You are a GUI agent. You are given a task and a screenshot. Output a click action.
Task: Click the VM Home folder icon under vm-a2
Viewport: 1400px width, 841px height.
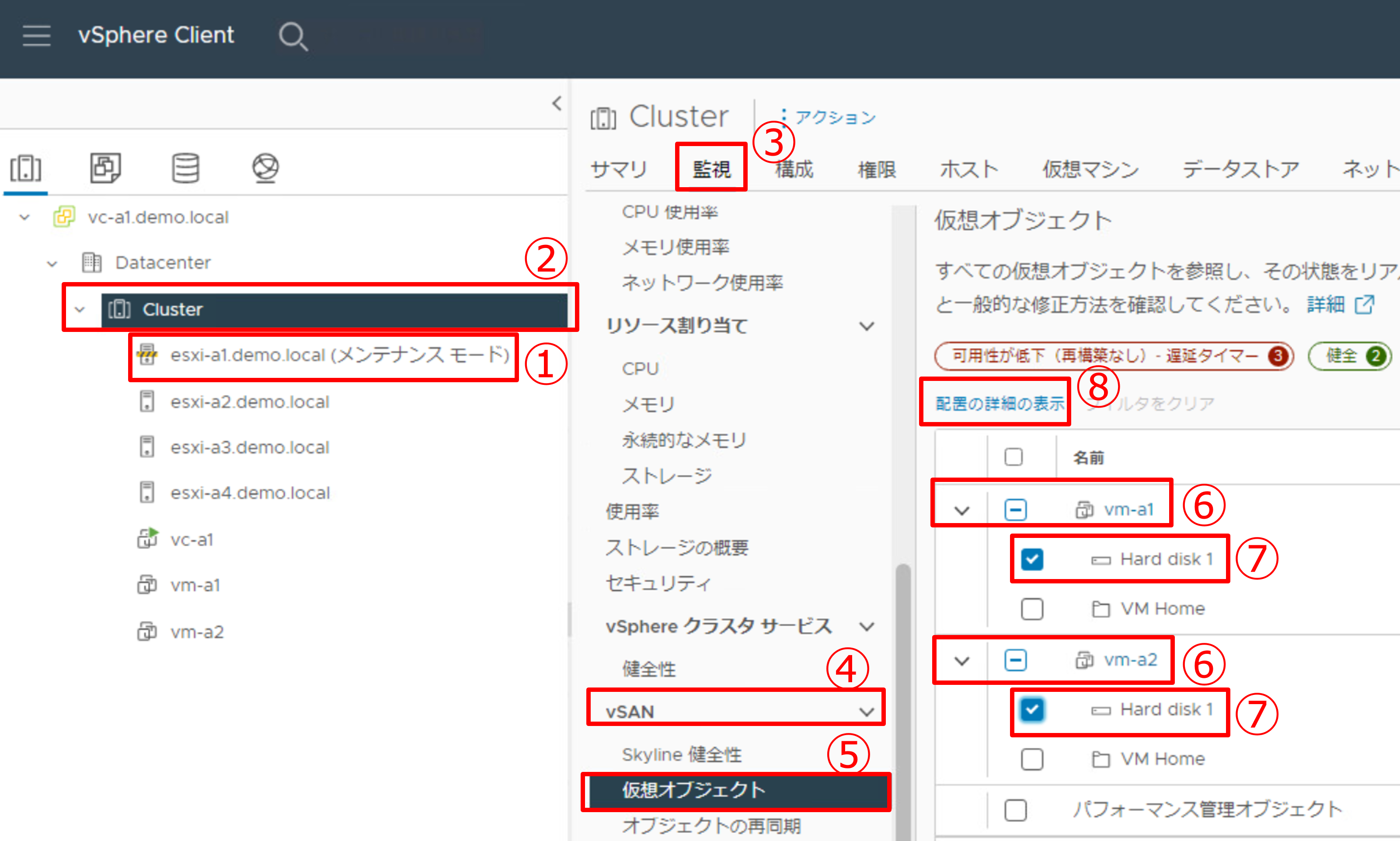(1101, 759)
